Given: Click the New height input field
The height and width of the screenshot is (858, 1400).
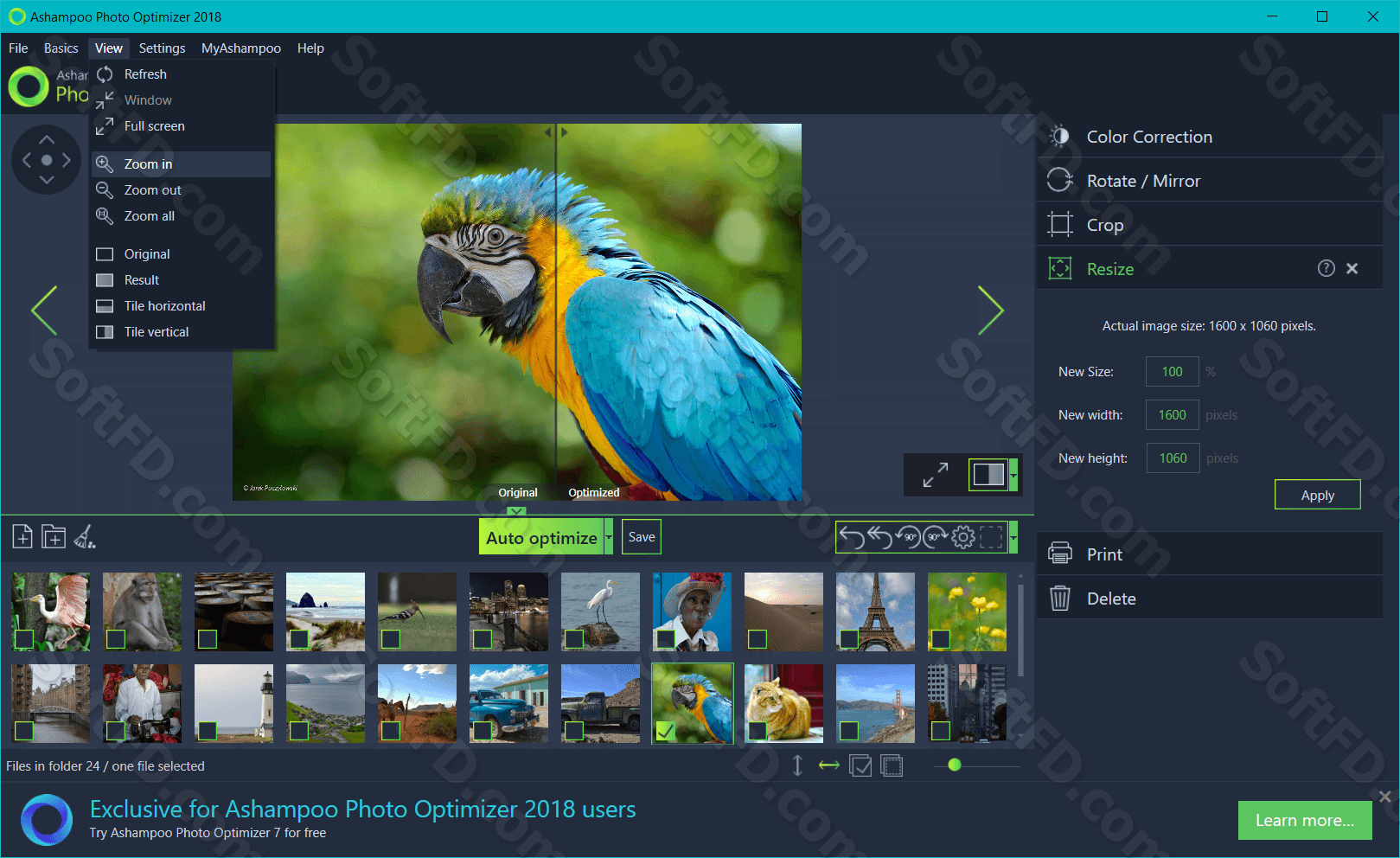Looking at the screenshot, I should 1173,458.
